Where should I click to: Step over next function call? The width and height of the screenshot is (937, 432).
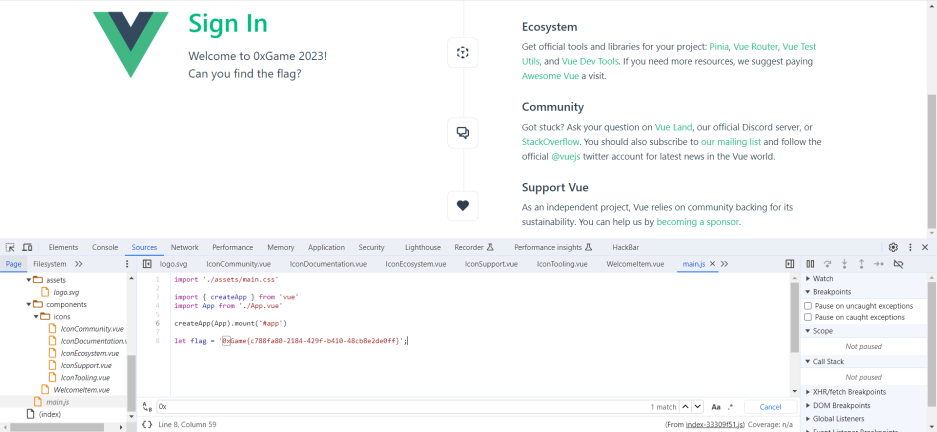(828, 264)
